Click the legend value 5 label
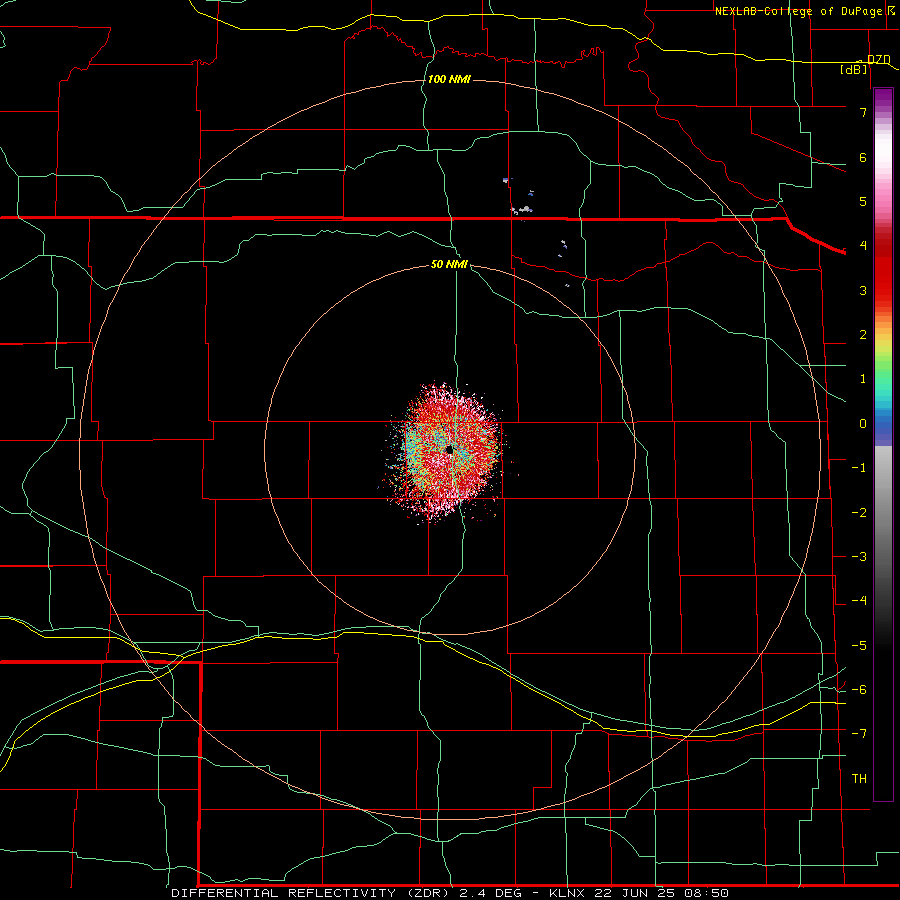The image size is (900, 900). point(863,202)
